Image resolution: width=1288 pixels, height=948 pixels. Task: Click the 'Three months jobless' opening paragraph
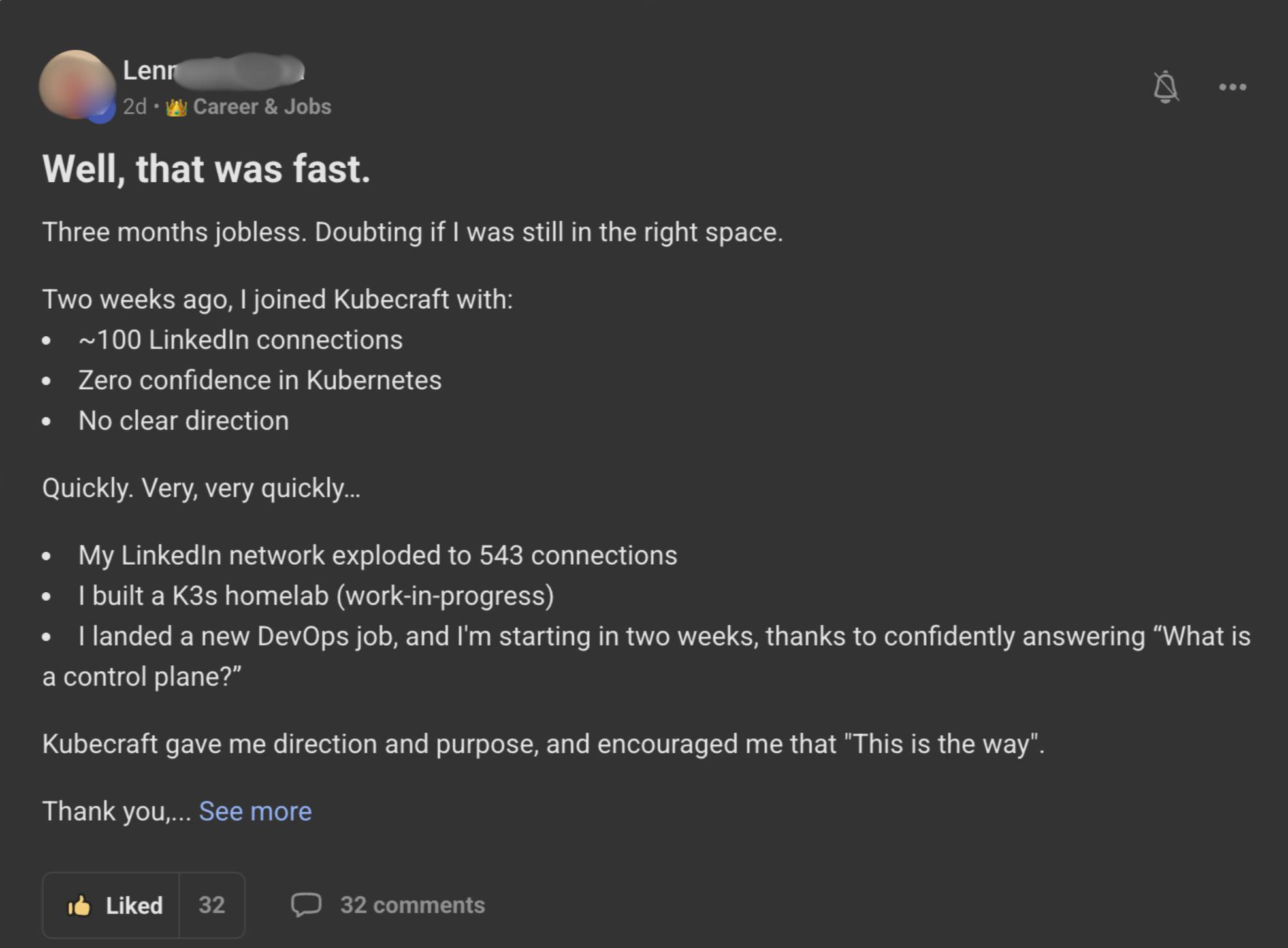412,232
